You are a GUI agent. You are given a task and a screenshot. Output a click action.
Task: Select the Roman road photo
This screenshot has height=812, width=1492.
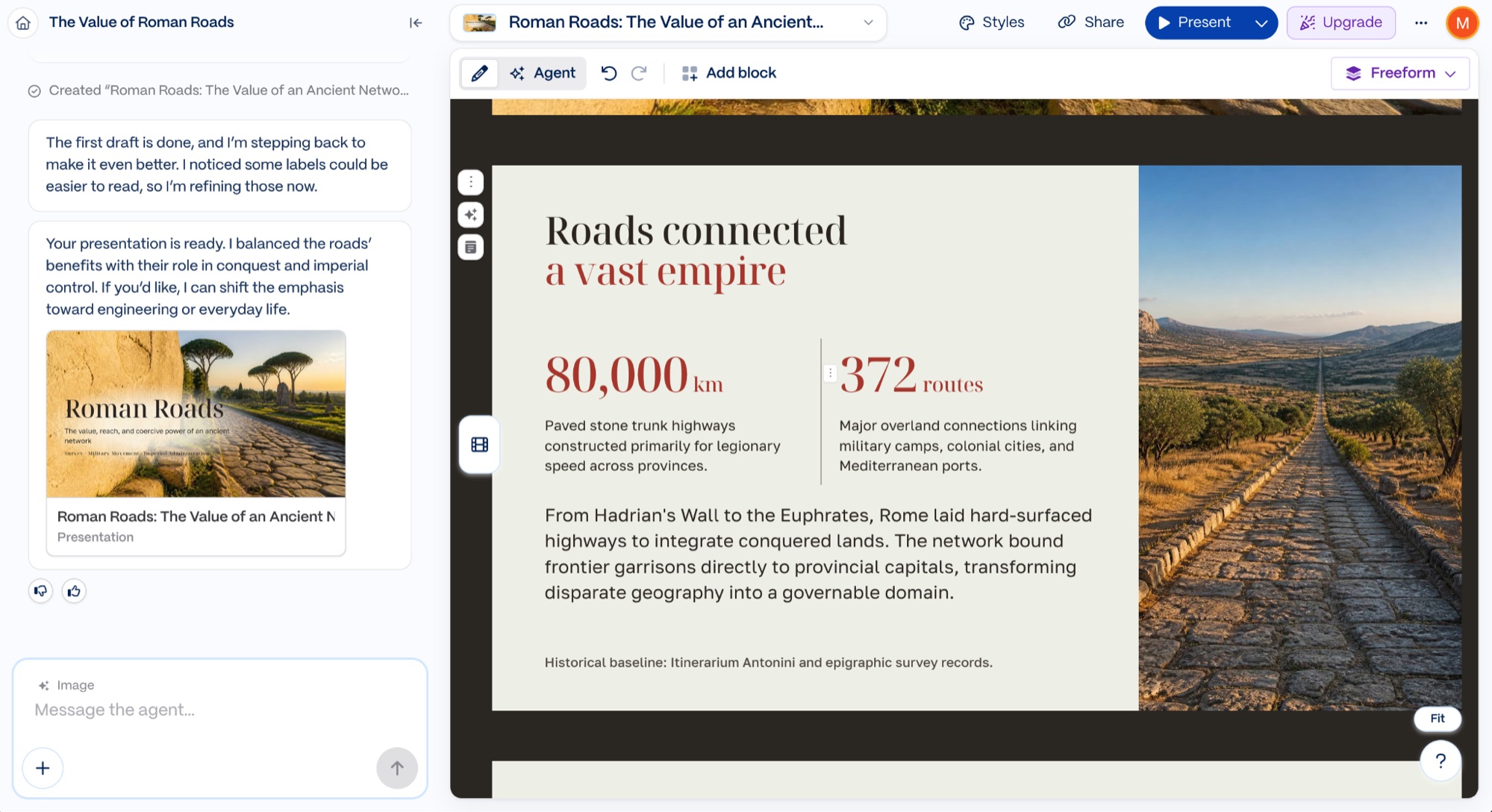[x=1299, y=437]
